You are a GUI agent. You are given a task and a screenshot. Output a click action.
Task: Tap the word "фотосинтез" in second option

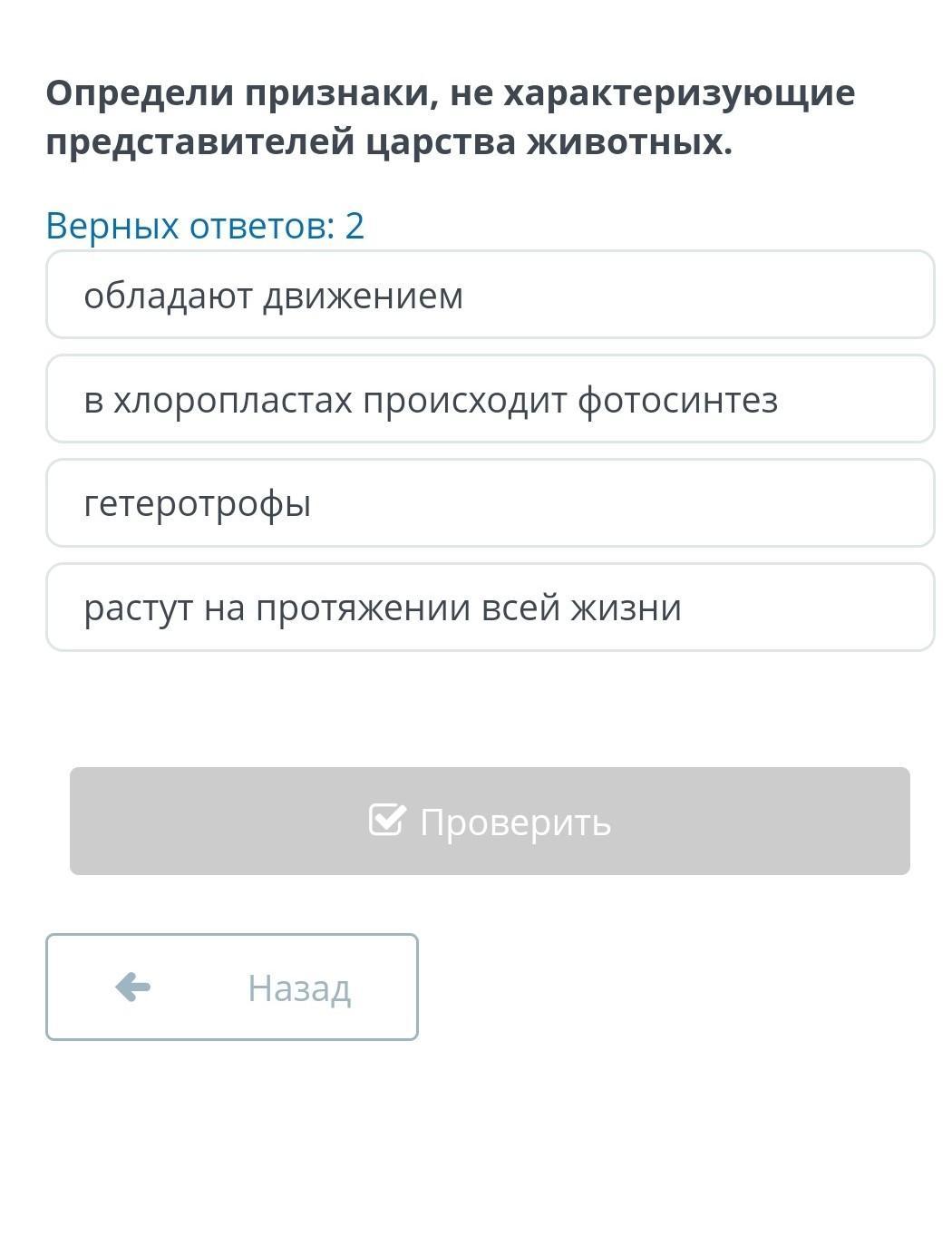(677, 400)
